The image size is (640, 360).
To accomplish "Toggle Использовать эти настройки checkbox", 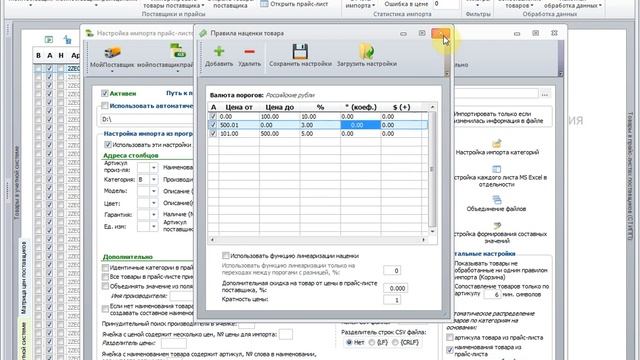I will [x=108, y=144].
